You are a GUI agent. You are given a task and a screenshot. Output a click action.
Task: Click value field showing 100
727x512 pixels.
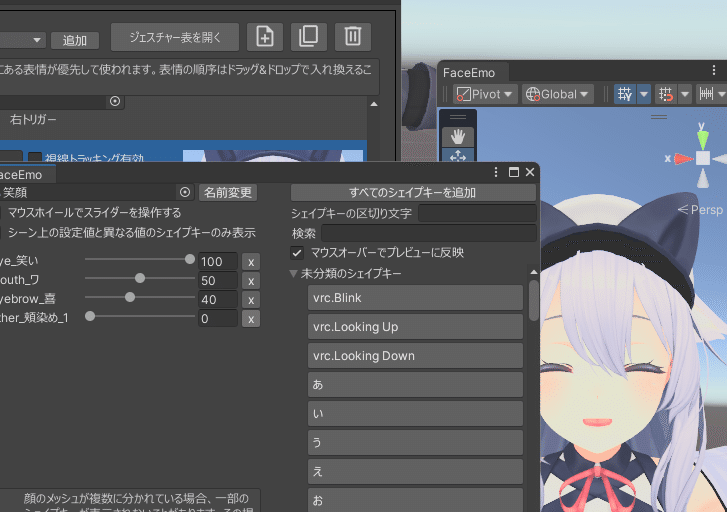[218, 262]
